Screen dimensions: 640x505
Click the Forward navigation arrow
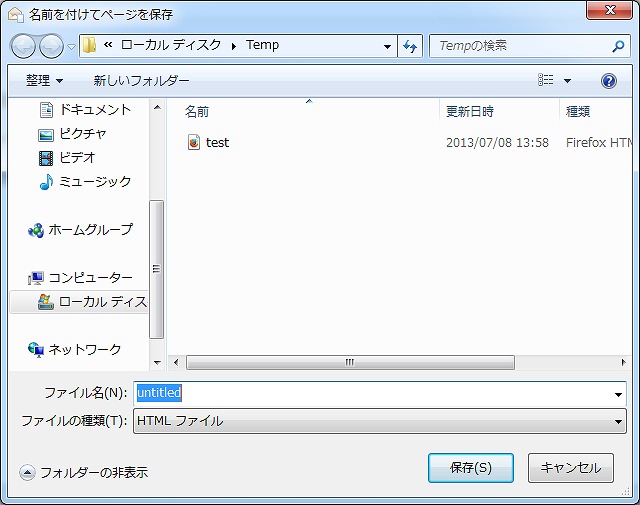(x=51, y=46)
